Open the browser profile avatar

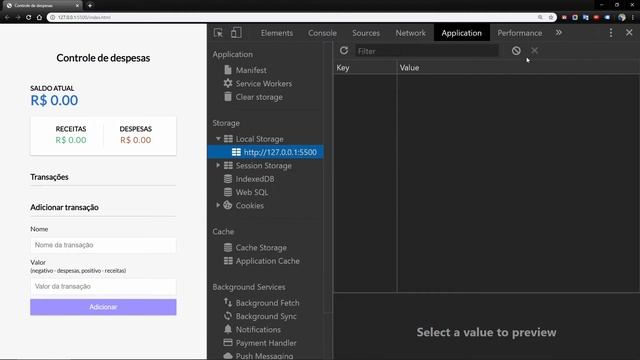point(622,18)
